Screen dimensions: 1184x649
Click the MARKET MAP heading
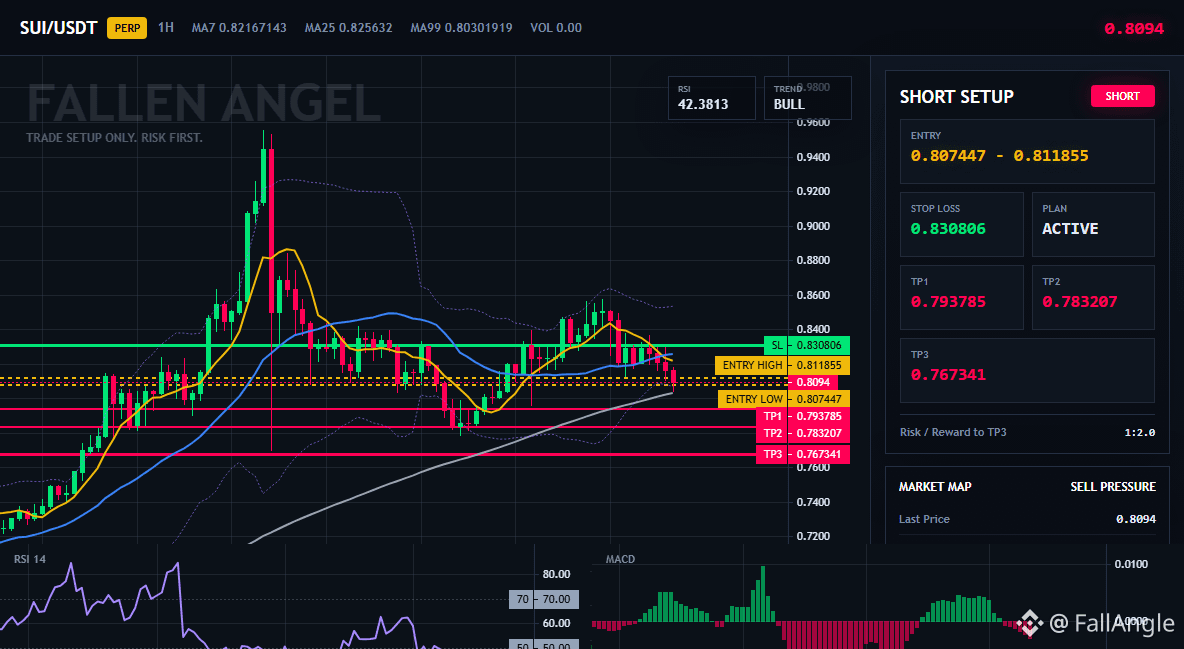coord(935,487)
